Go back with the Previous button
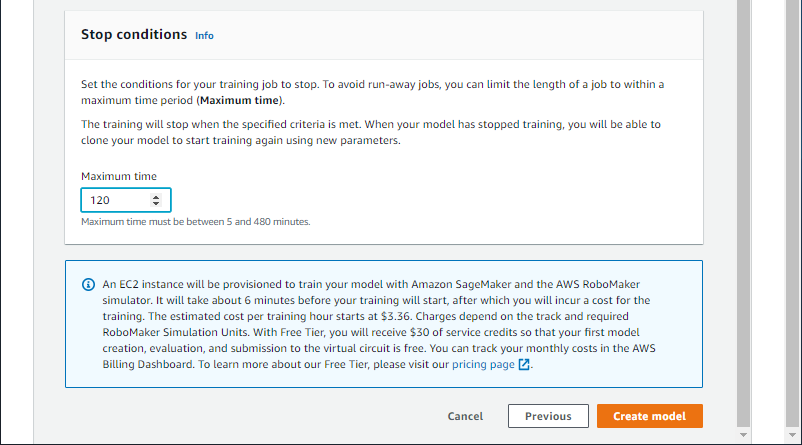The height and width of the screenshot is (445, 802). click(x=548, y=416)
